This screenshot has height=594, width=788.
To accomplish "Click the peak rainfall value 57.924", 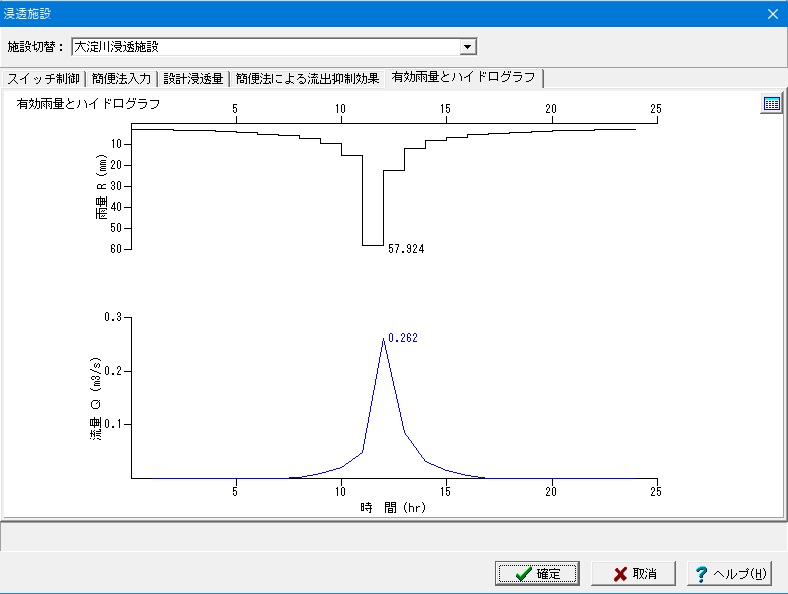I will [406, 249].
